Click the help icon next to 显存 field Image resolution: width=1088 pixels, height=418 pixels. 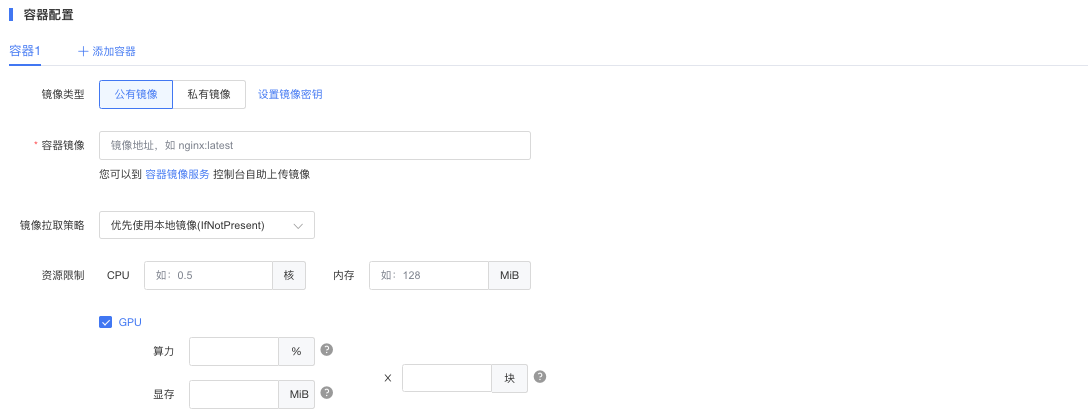coord(327,392)
